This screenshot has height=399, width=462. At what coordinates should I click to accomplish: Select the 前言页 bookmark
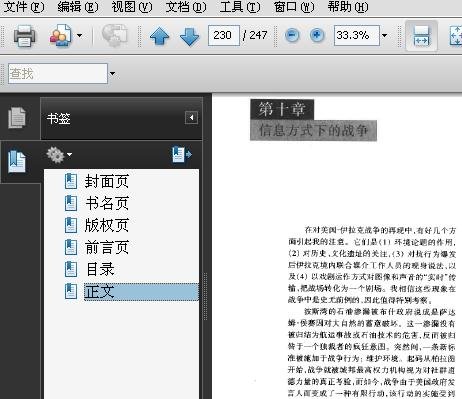point(107,247)
